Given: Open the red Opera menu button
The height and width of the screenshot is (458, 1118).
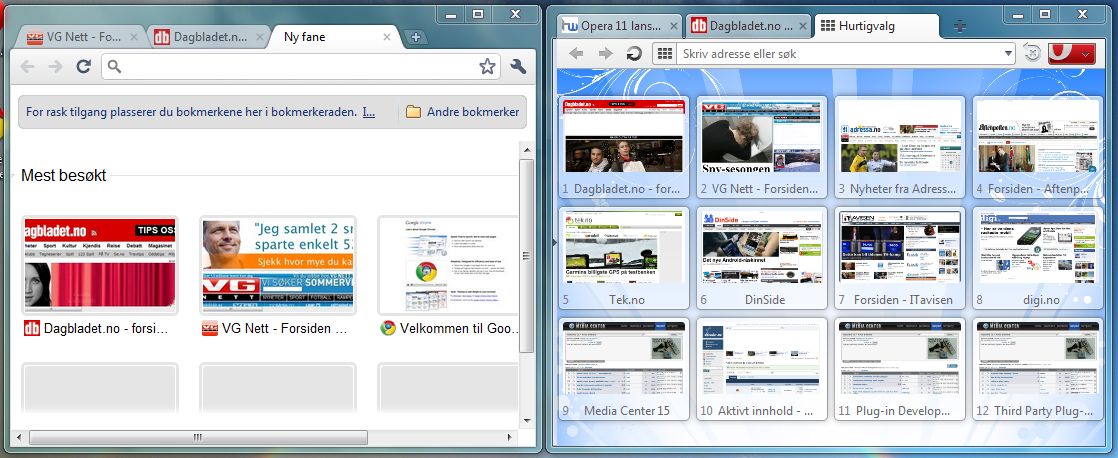Looking at the screenshot, I should click(x=1072, y=54).
